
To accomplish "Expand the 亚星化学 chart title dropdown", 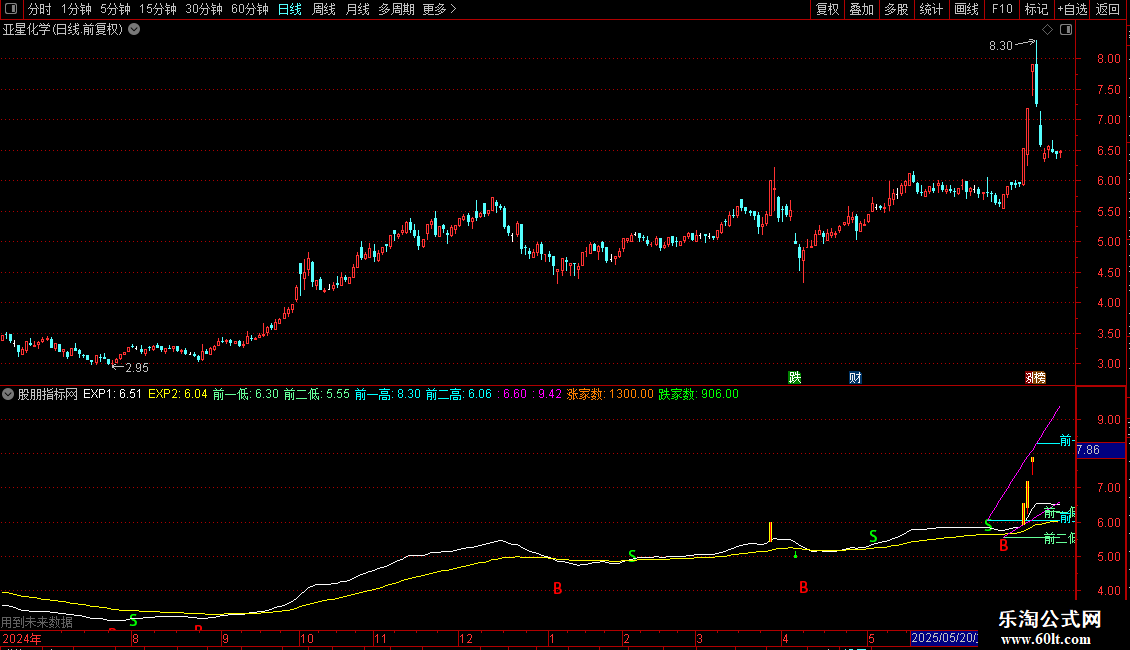I will [134, 30].
